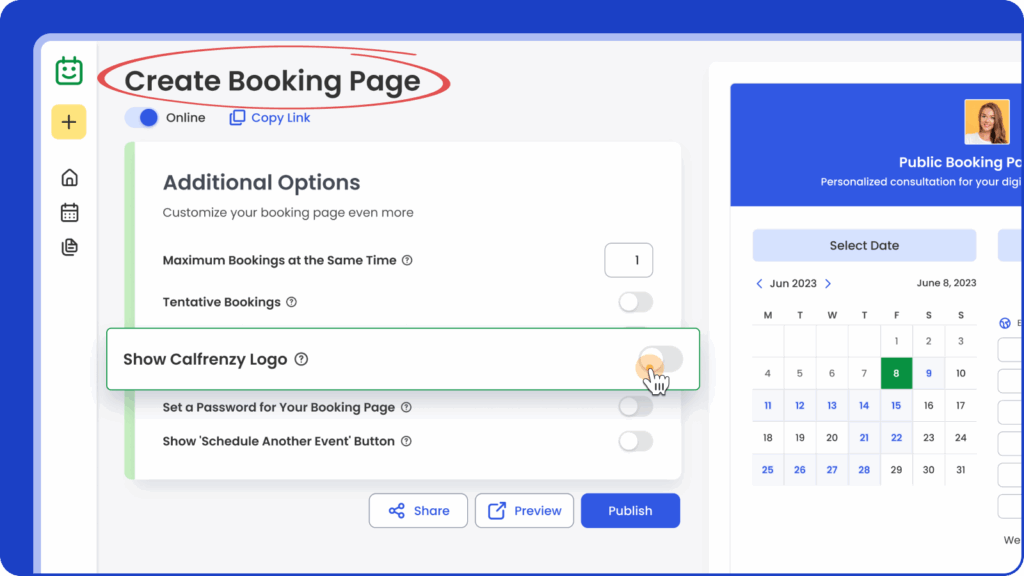
Task: Toggle the Online status switch
Action: 142,118
